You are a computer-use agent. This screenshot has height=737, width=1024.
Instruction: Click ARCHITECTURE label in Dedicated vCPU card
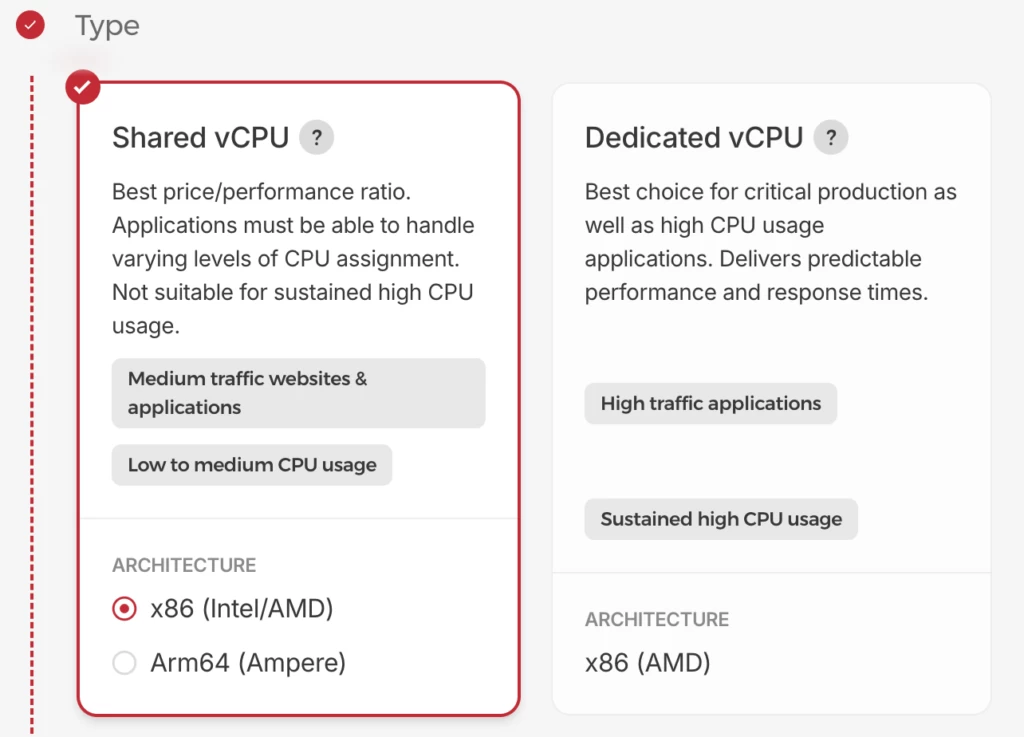click(657, 619)
